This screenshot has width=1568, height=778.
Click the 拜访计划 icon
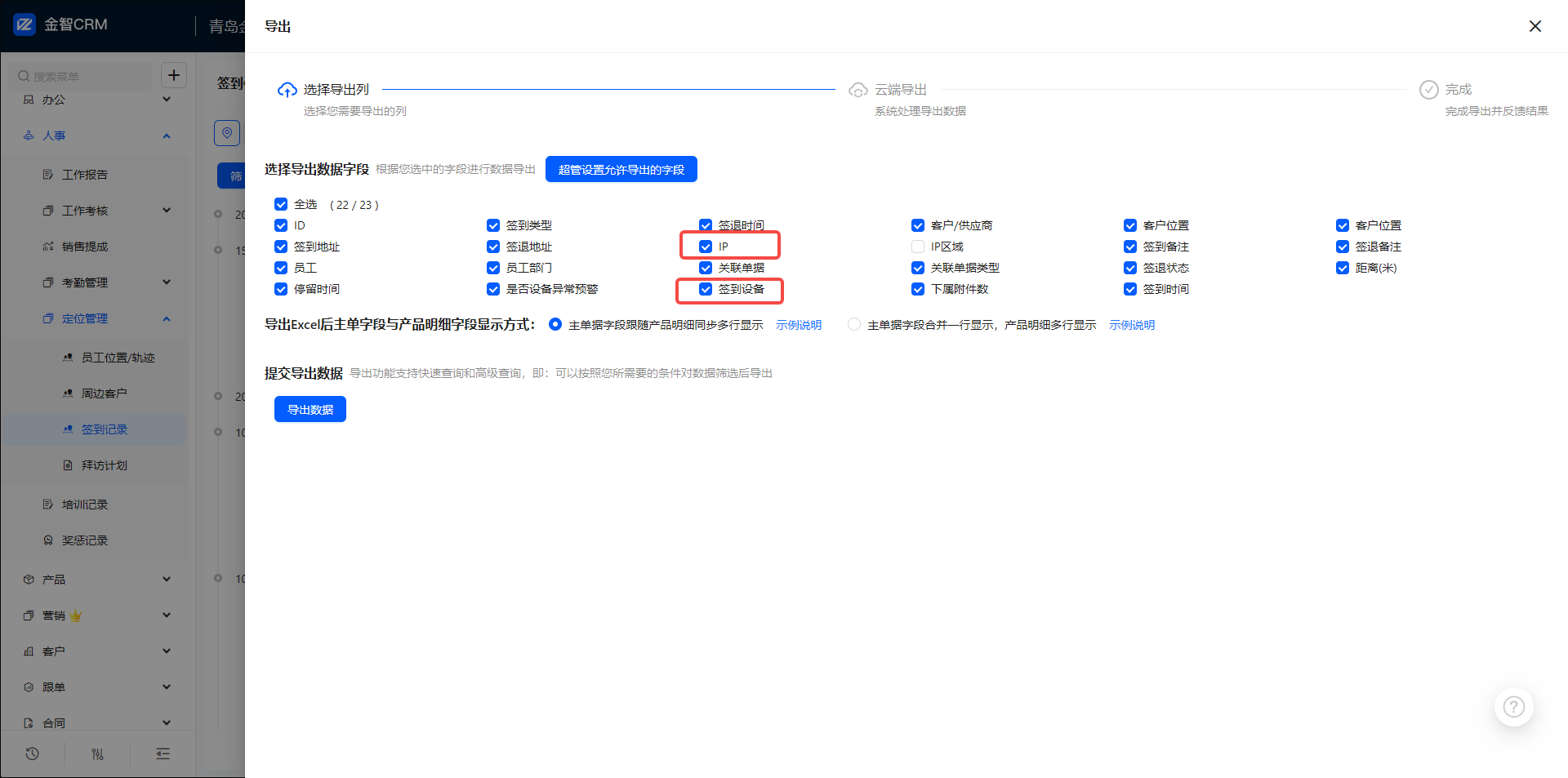68,465
